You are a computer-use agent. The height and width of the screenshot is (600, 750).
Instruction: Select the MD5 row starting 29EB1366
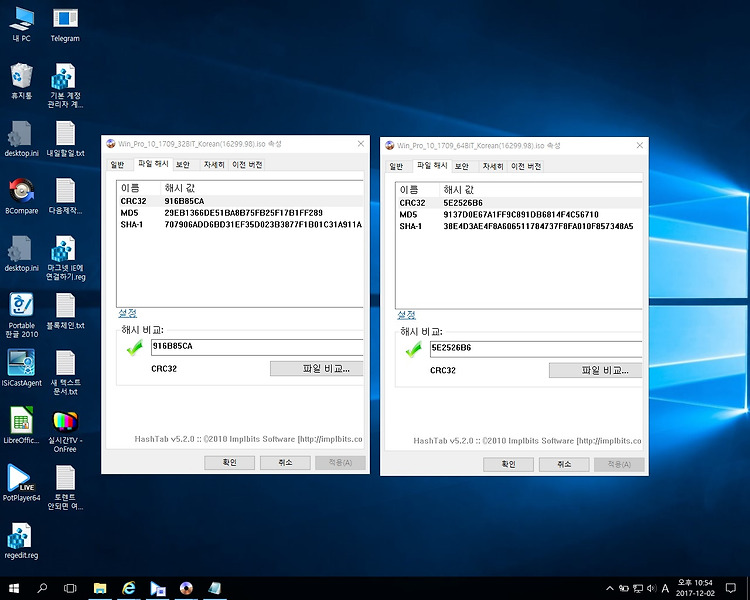click(x=240, y=213)
